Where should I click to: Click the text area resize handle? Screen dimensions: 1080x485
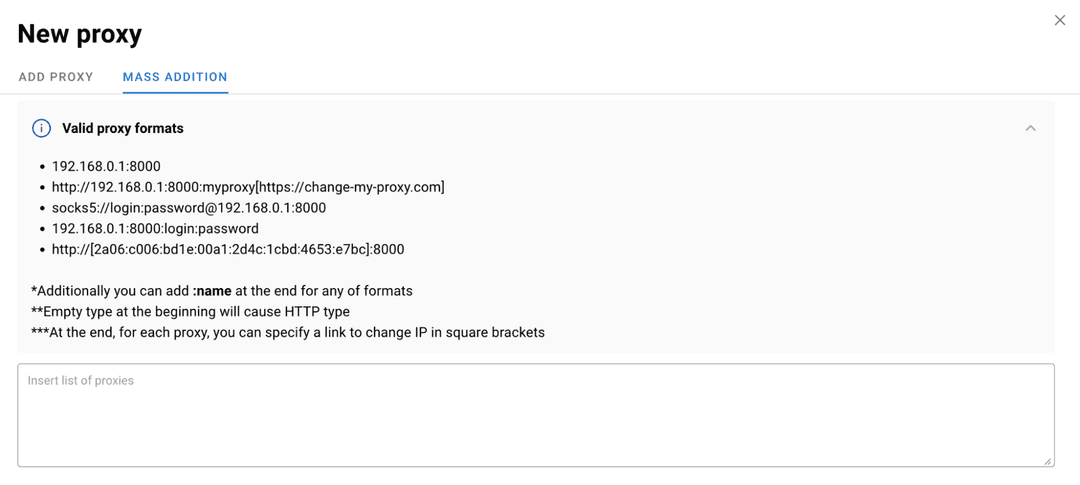click(x=1048, y=461)
